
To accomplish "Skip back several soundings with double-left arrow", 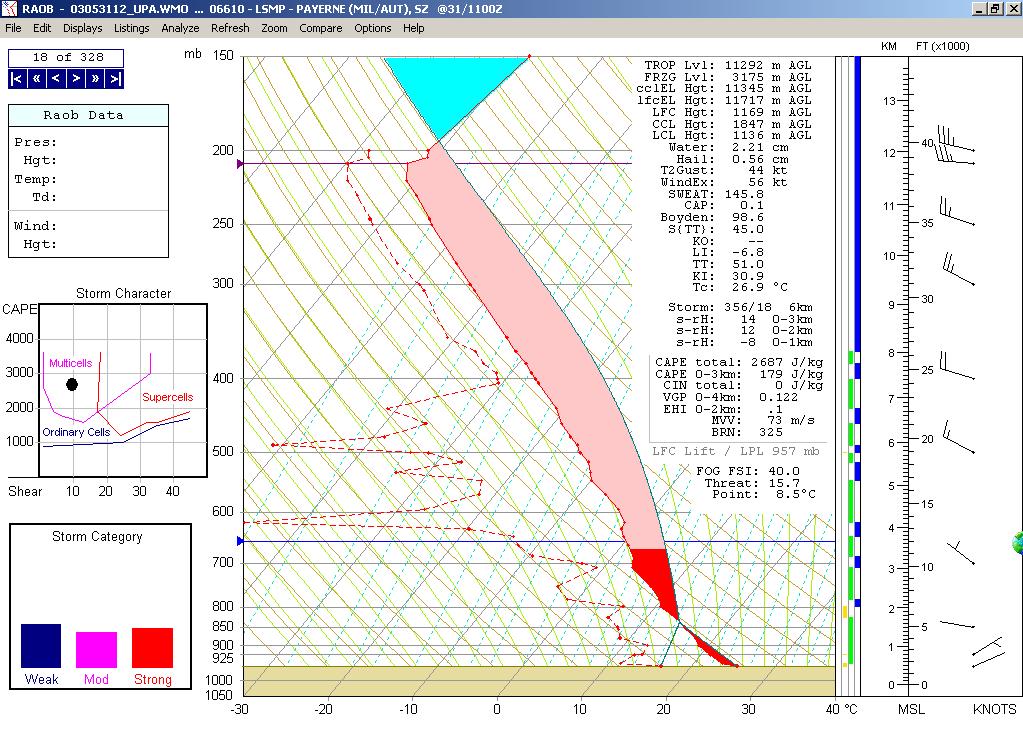I will [x=37, y=79].
